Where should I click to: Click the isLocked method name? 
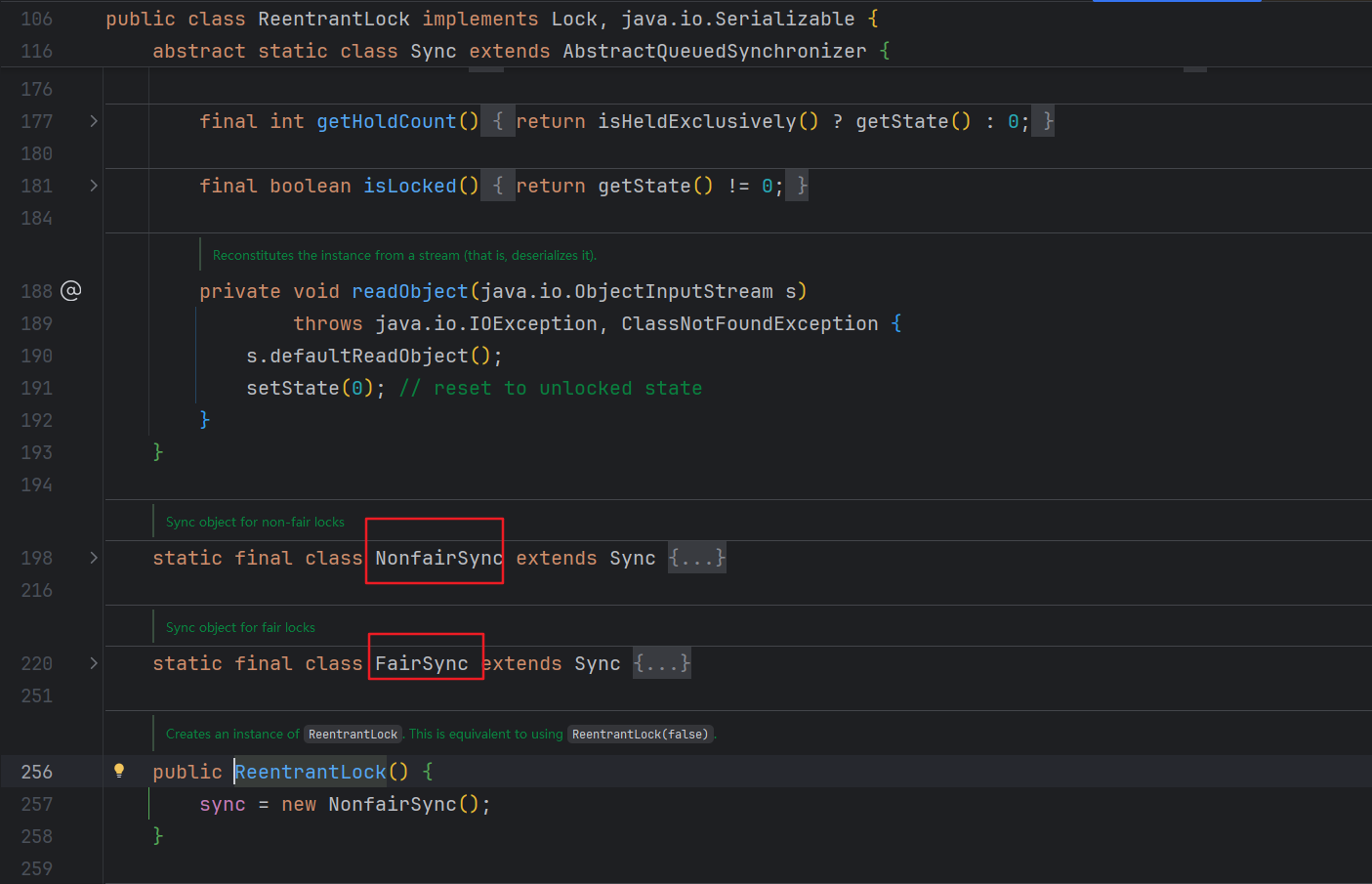[x=410, y=186]
